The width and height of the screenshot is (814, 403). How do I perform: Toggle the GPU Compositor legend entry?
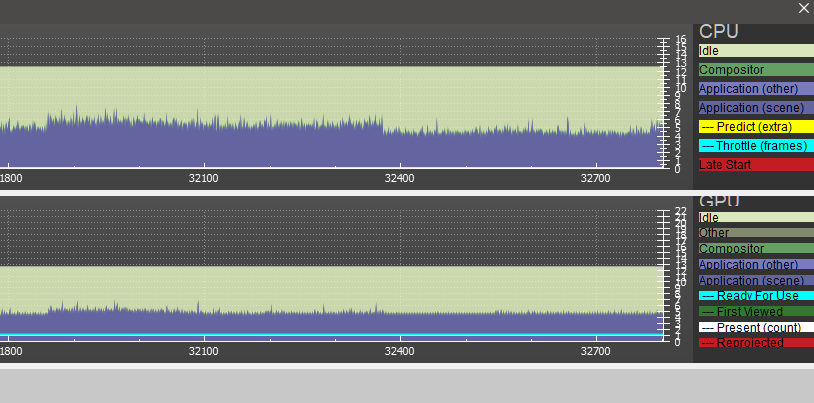[x=756, y=249]
